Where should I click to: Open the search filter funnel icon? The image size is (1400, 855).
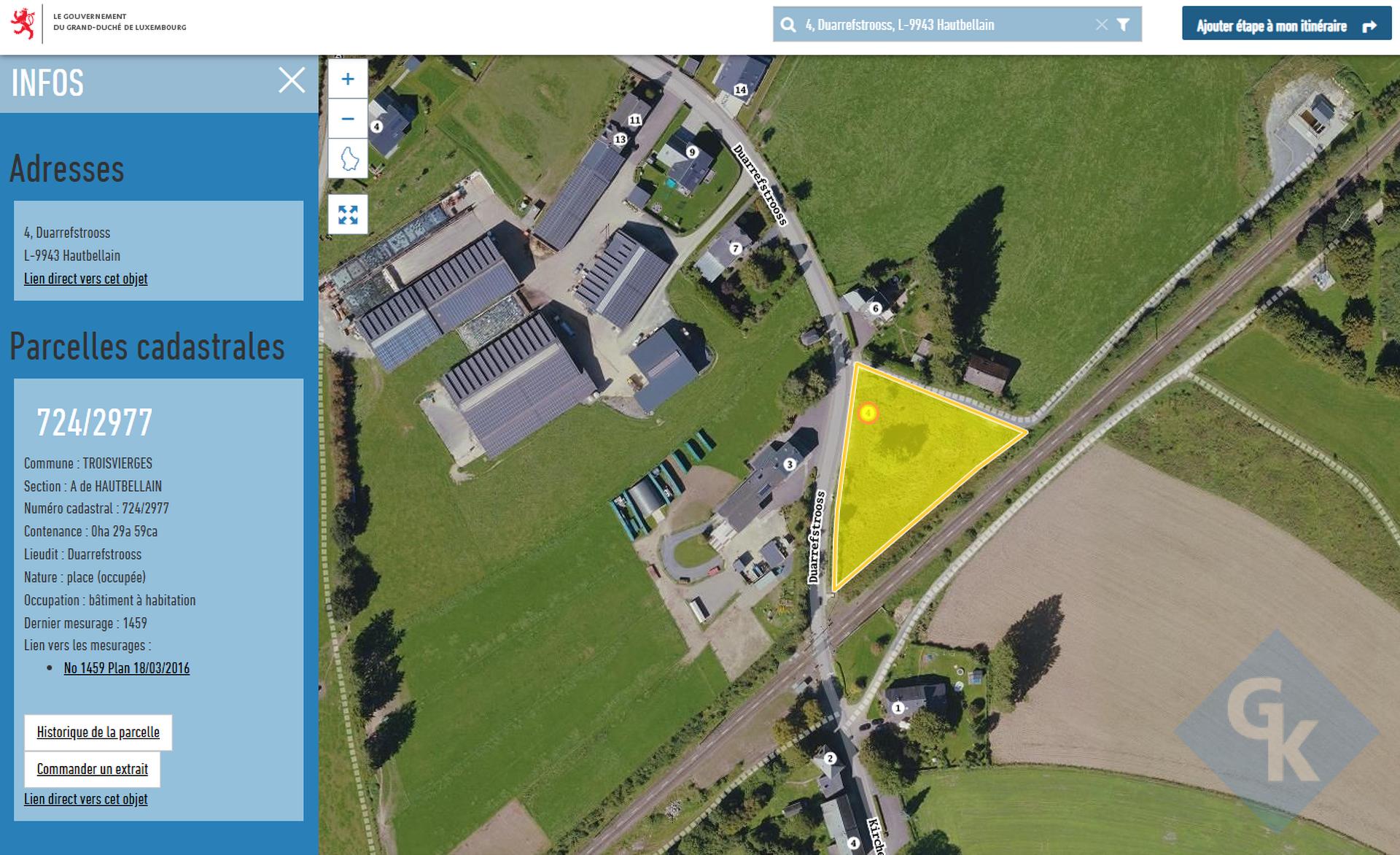(1124, 25)
